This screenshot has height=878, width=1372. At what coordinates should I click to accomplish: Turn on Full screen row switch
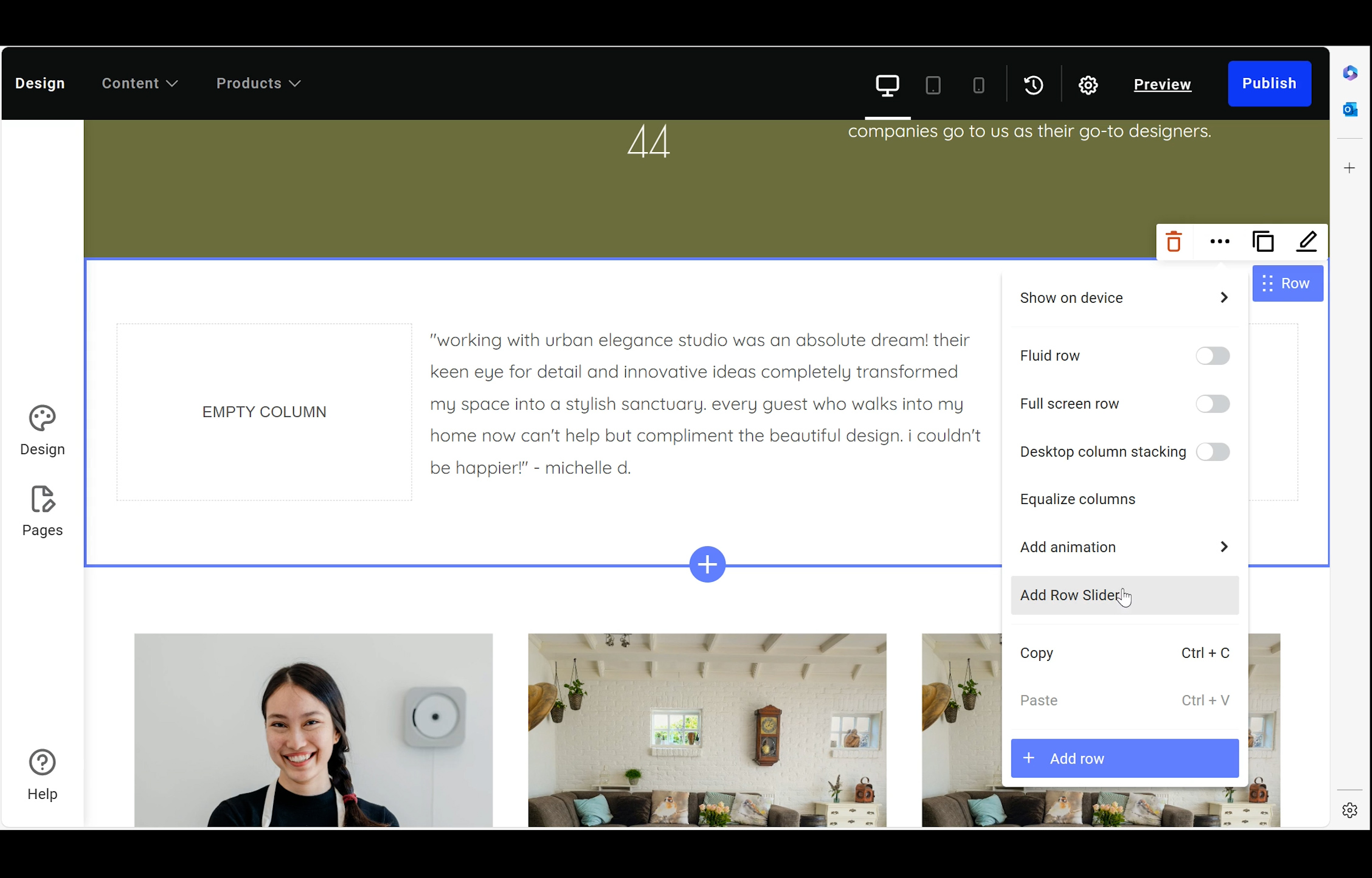point(1212,404)
